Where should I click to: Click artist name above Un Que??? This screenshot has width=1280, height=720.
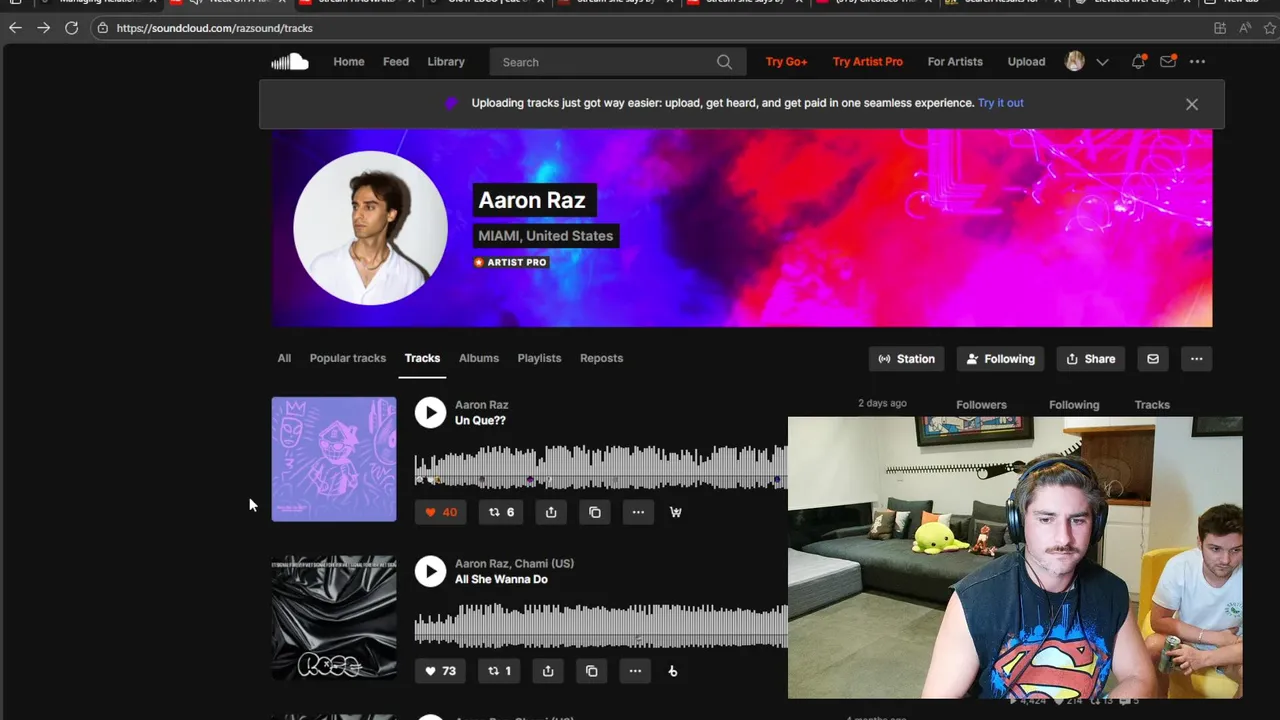482,405
